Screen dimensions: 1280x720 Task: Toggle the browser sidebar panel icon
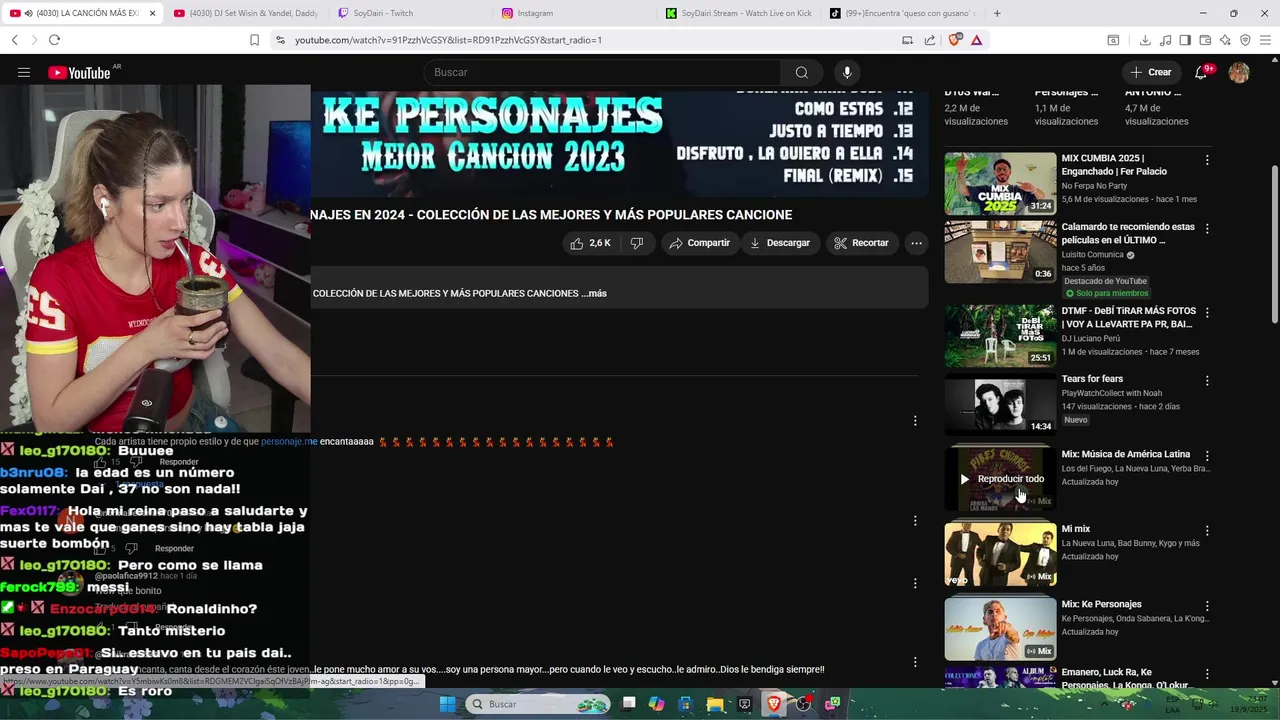(x=1185, y=40)
